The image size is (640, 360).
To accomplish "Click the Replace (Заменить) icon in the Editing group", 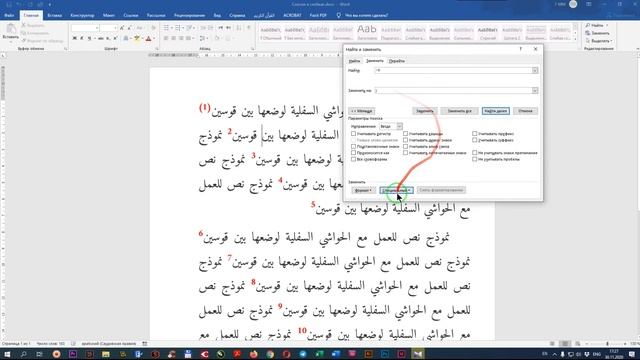I will click(x=588, y=33).
